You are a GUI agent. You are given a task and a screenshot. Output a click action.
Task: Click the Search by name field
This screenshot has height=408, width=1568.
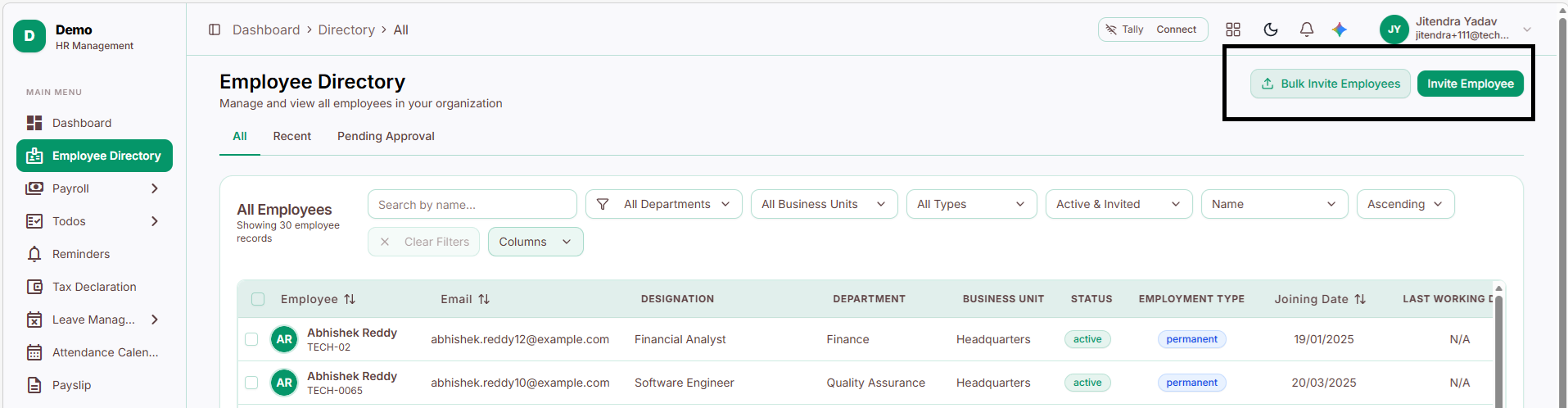[472, 204]
